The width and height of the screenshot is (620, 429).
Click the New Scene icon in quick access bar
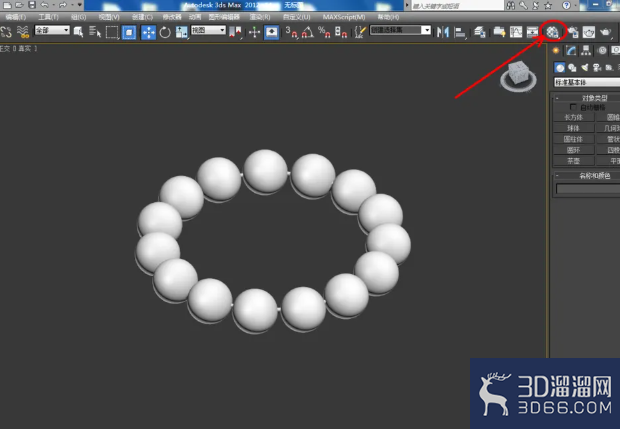7,5
